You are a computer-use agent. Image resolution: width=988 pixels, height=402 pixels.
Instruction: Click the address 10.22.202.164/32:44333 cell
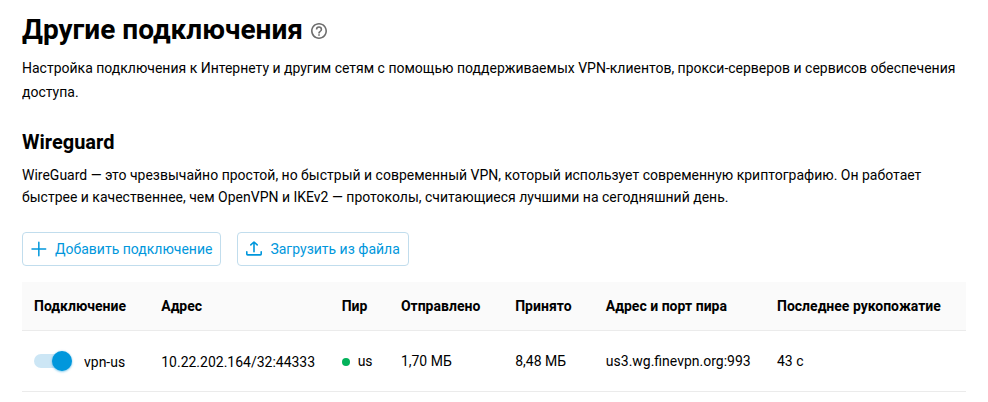(x=238, y=362)
